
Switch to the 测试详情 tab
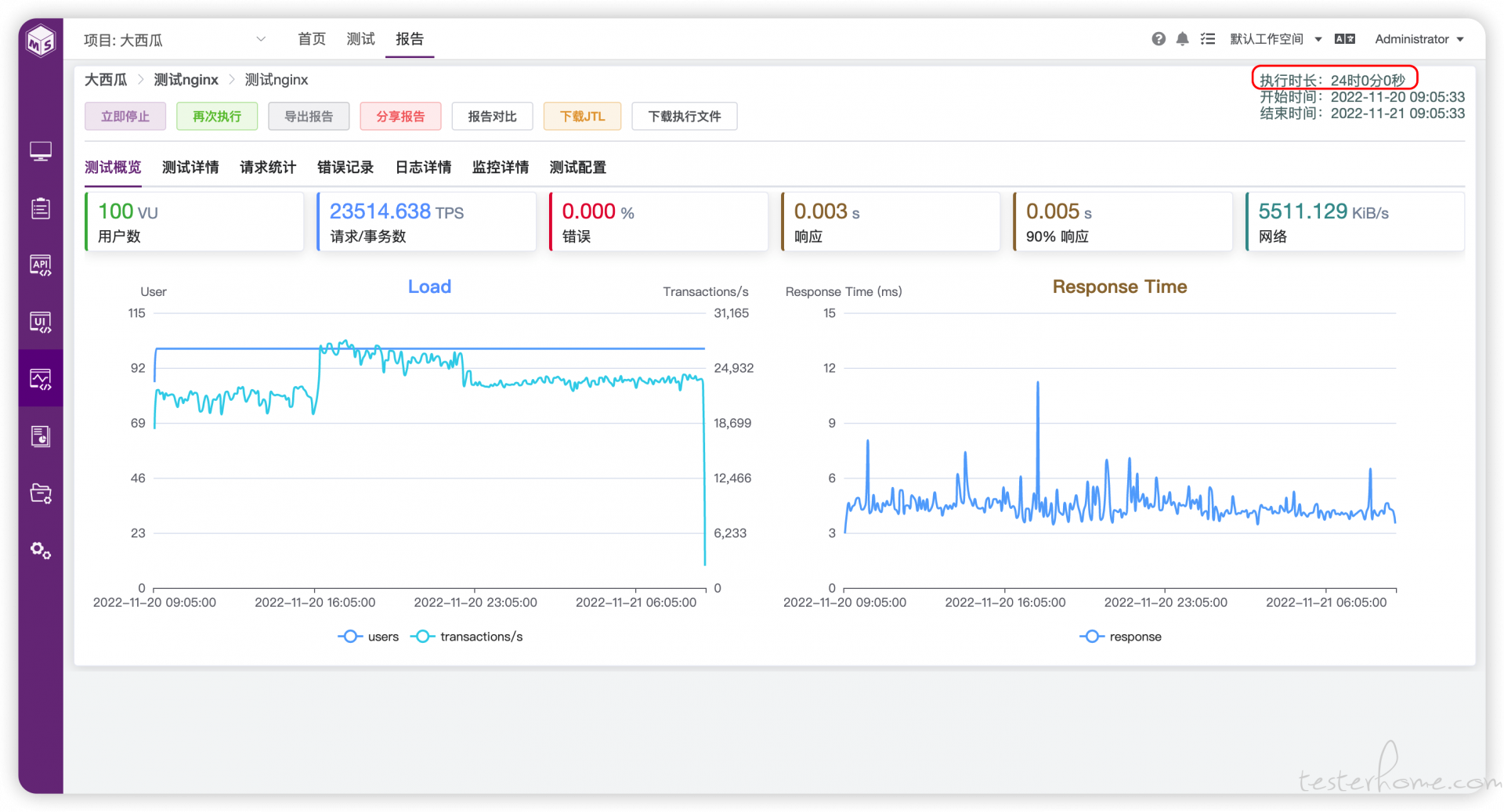click(x=190, y=167)
